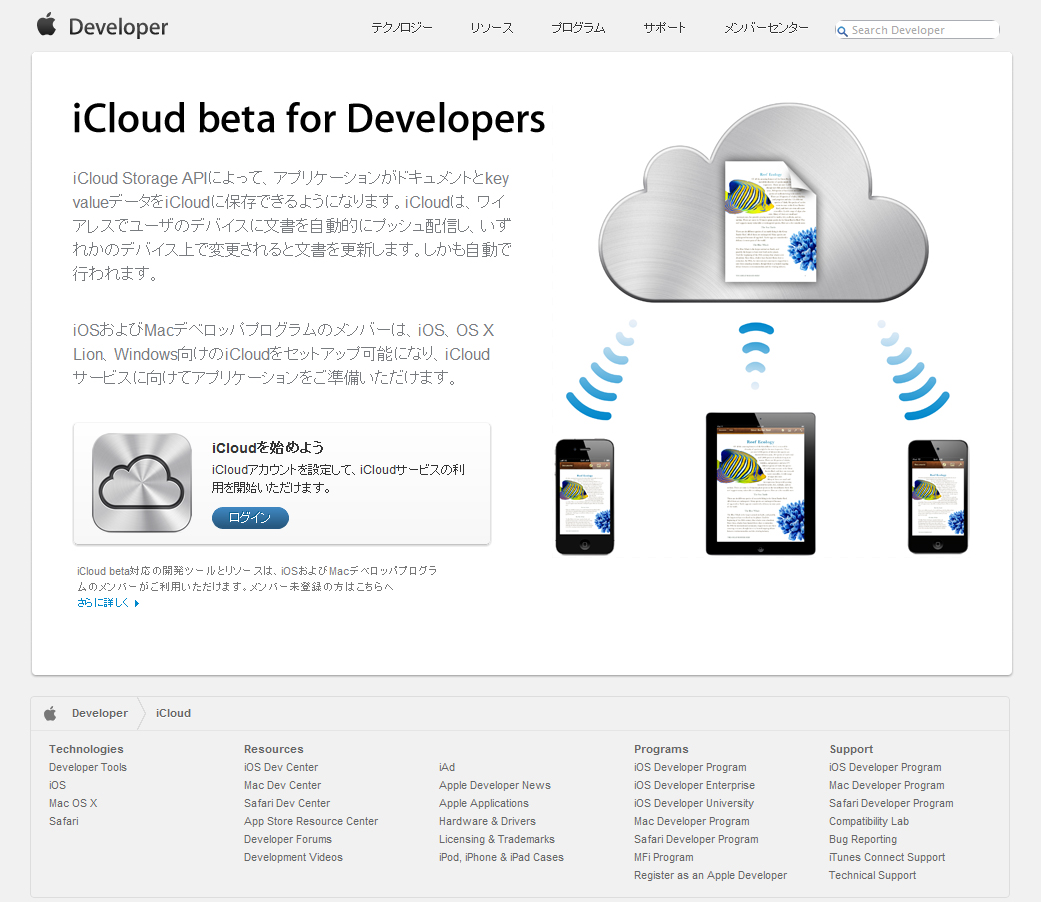Open Licensing & Trademarks link
This screenshot has height=902, width=1041.
(497, 839)
